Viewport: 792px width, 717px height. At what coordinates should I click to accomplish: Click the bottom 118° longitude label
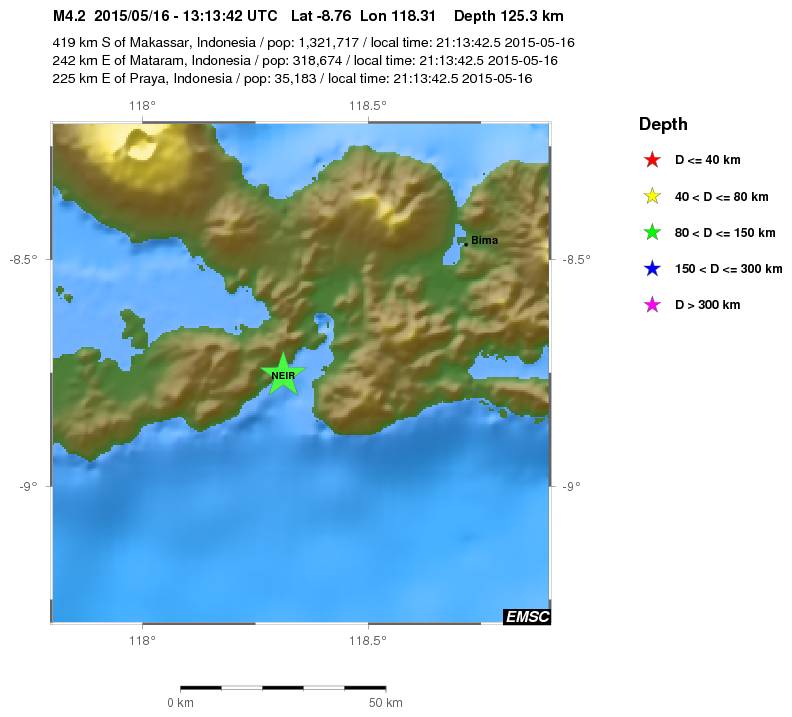(x=142, y=641)
